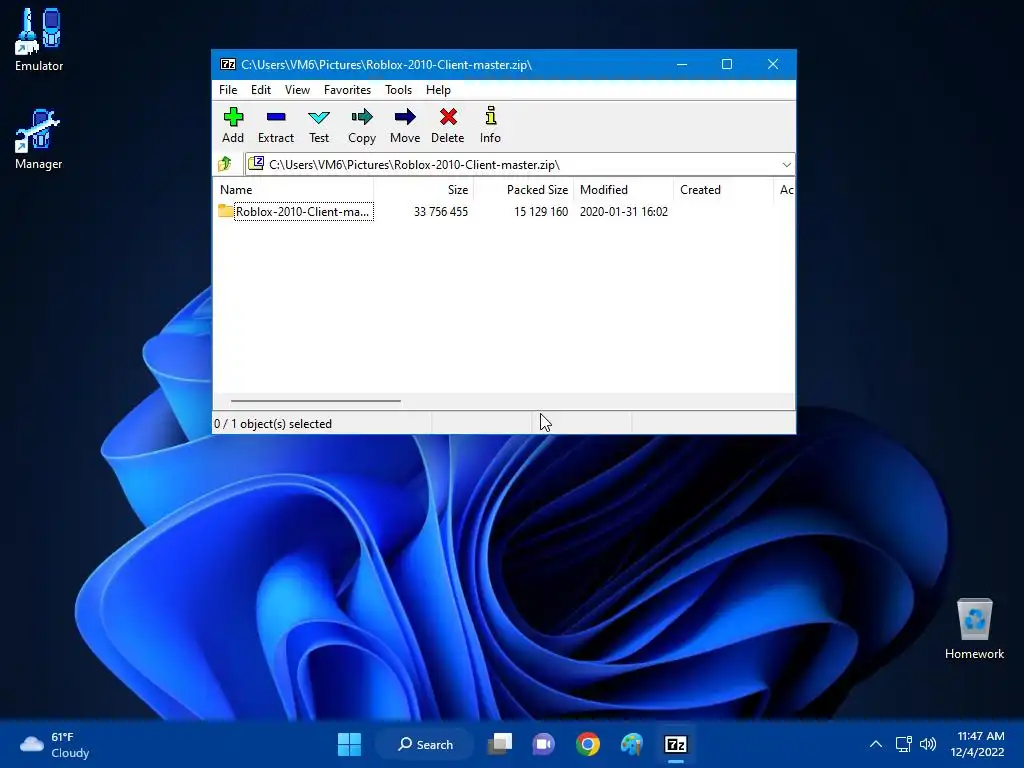Open the clock and date flyout
This screenshot has width=1024, height=768.
977,744
